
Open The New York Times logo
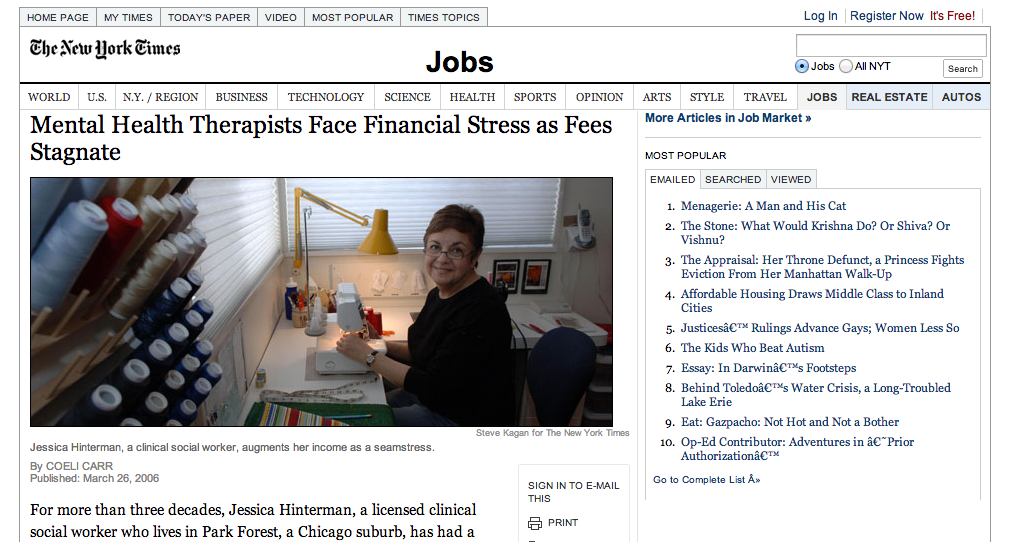click(x=105, y=48)
